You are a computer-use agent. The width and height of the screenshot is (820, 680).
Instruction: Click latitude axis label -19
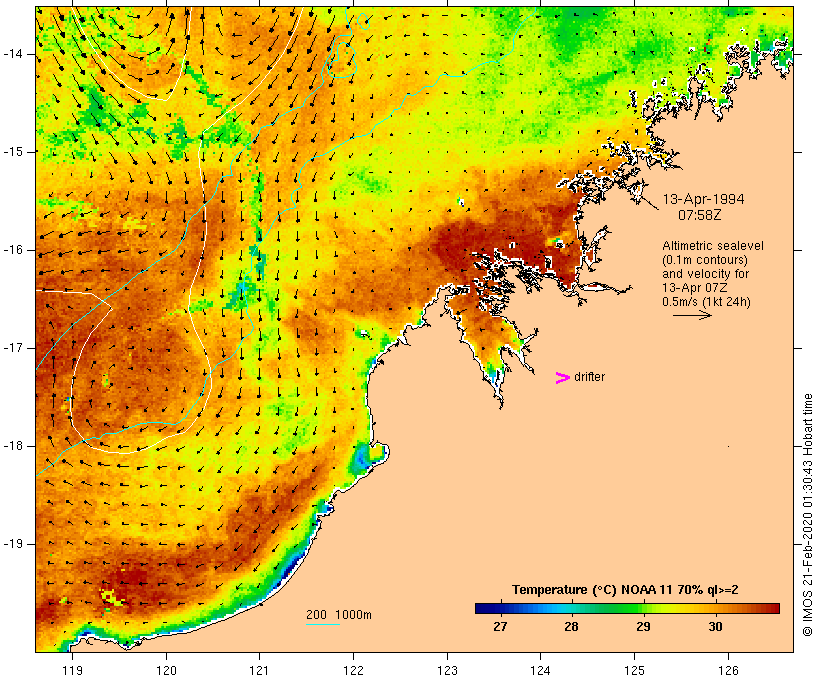click(x=13, y=544)
